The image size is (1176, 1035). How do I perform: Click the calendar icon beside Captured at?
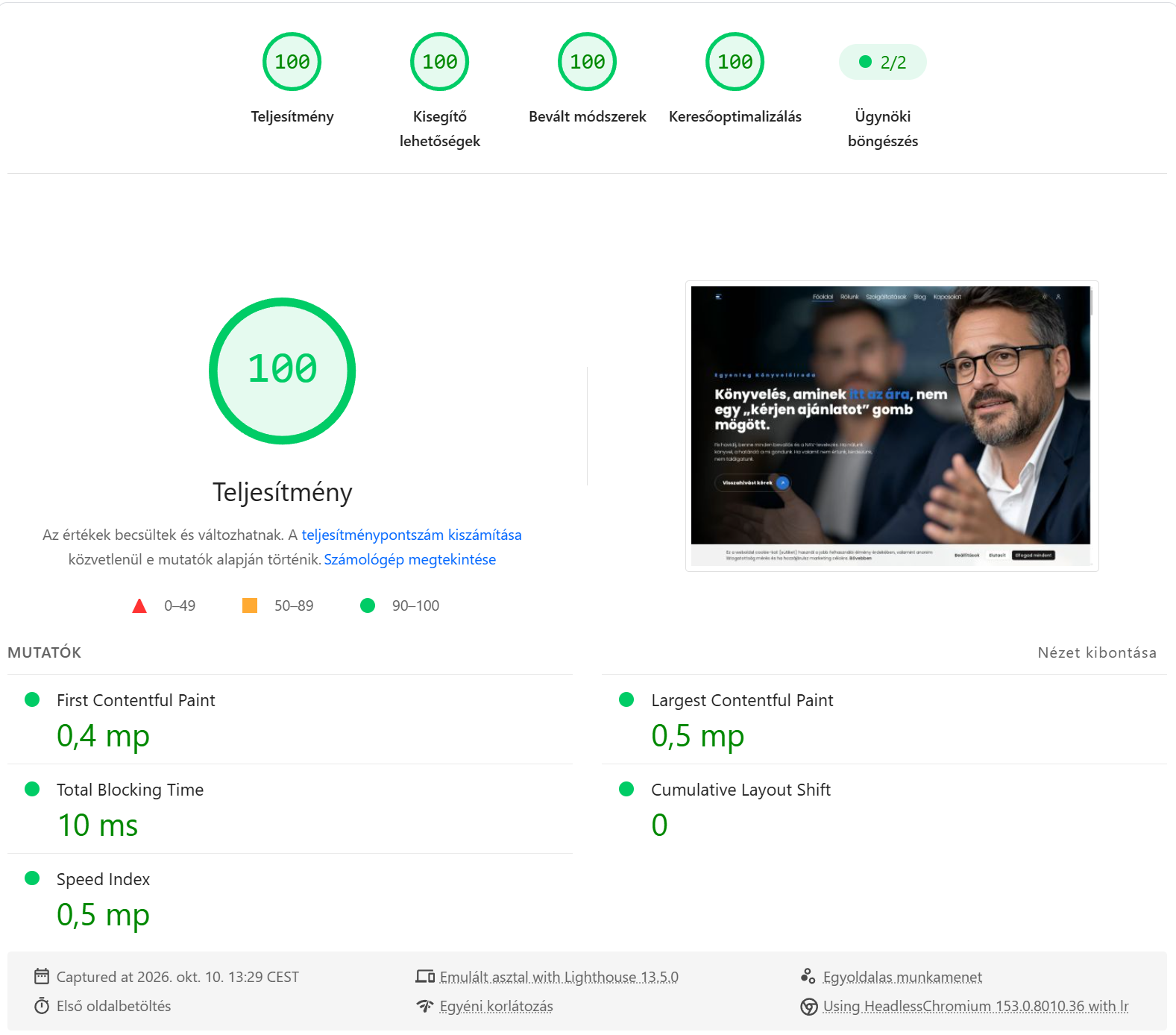tap(42, 976)
